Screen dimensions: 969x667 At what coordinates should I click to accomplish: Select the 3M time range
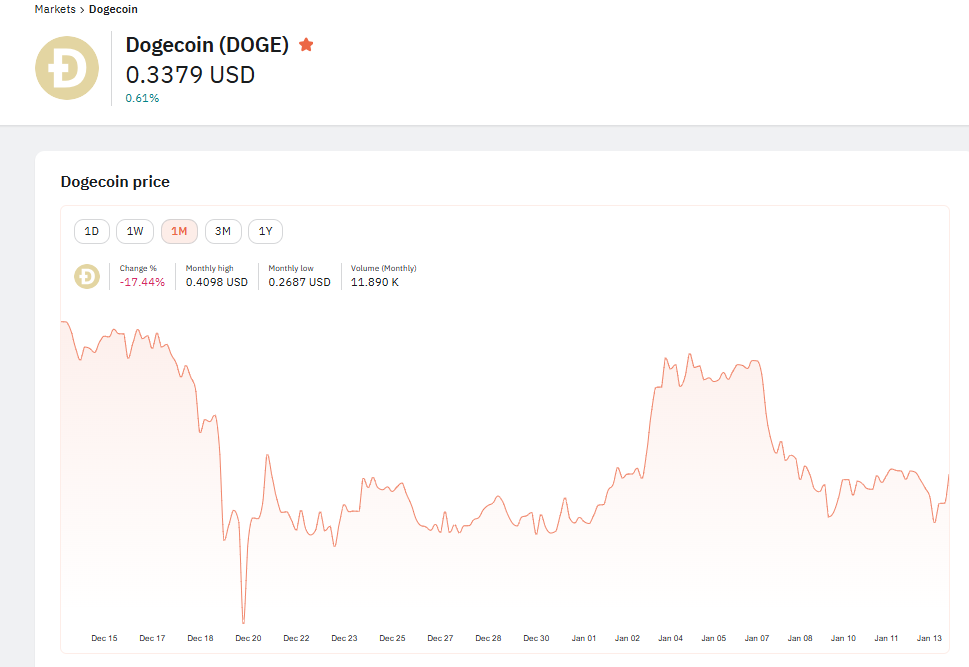coord(222,231)
